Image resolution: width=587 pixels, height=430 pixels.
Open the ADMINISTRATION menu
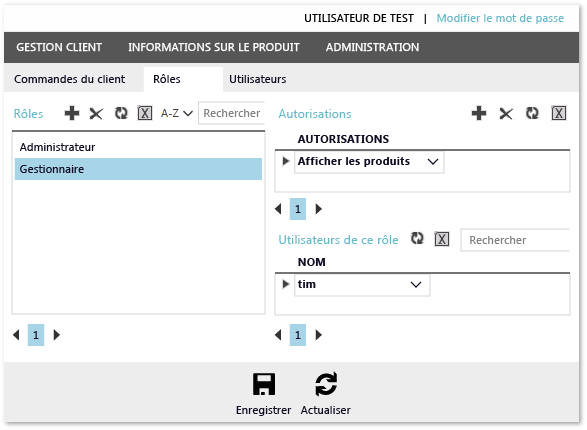point(372,47)
